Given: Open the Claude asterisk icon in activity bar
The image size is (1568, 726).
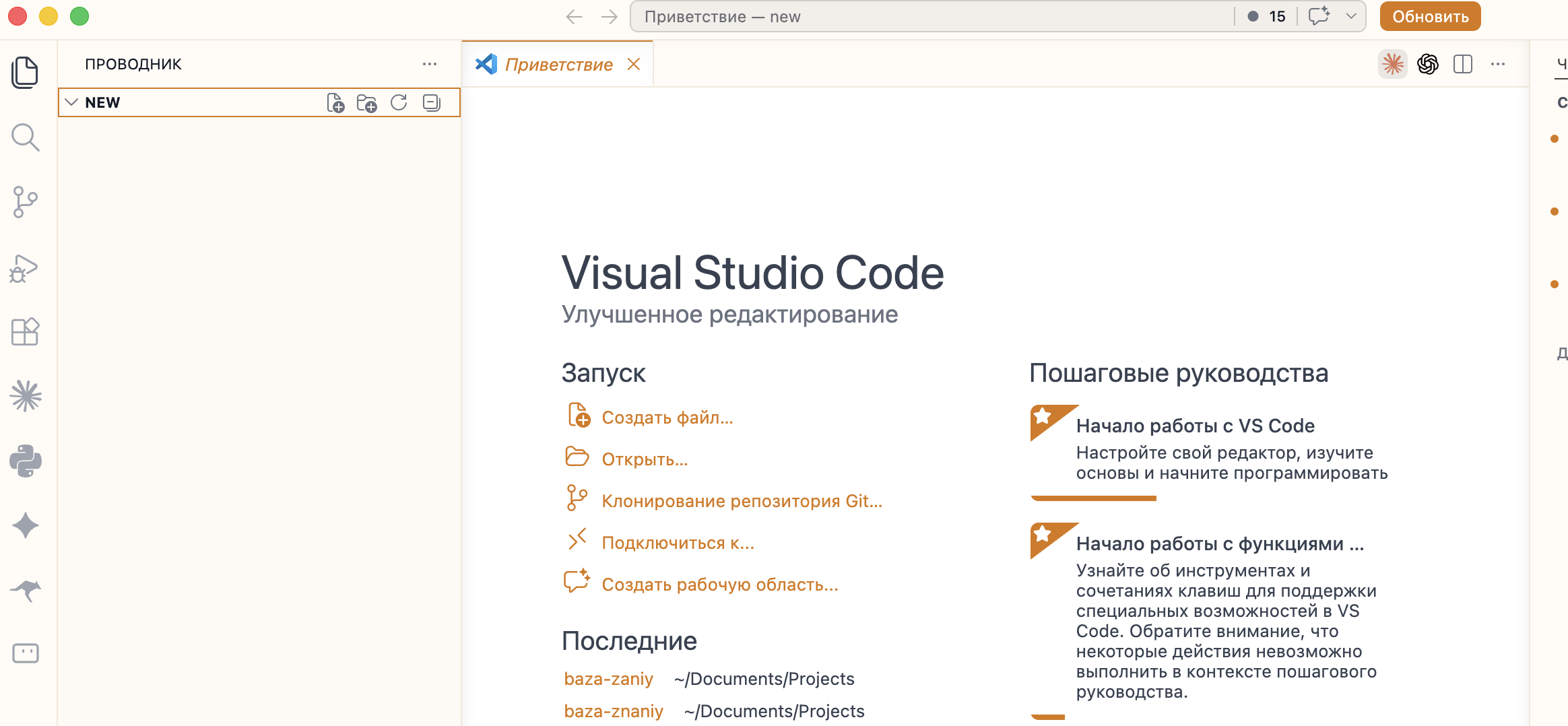Looking at the screenshot, I should (26, 396).
